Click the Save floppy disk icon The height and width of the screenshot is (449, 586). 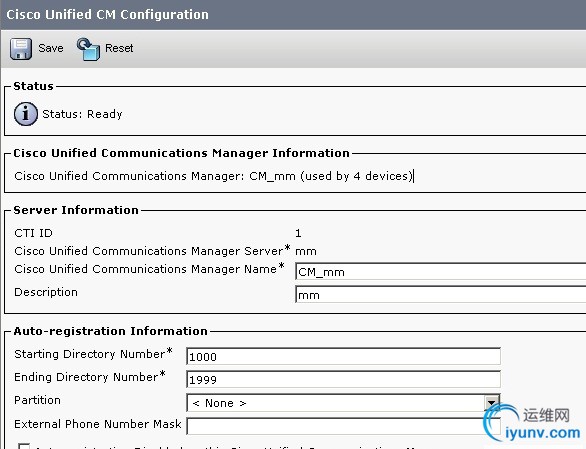point(21,49)
